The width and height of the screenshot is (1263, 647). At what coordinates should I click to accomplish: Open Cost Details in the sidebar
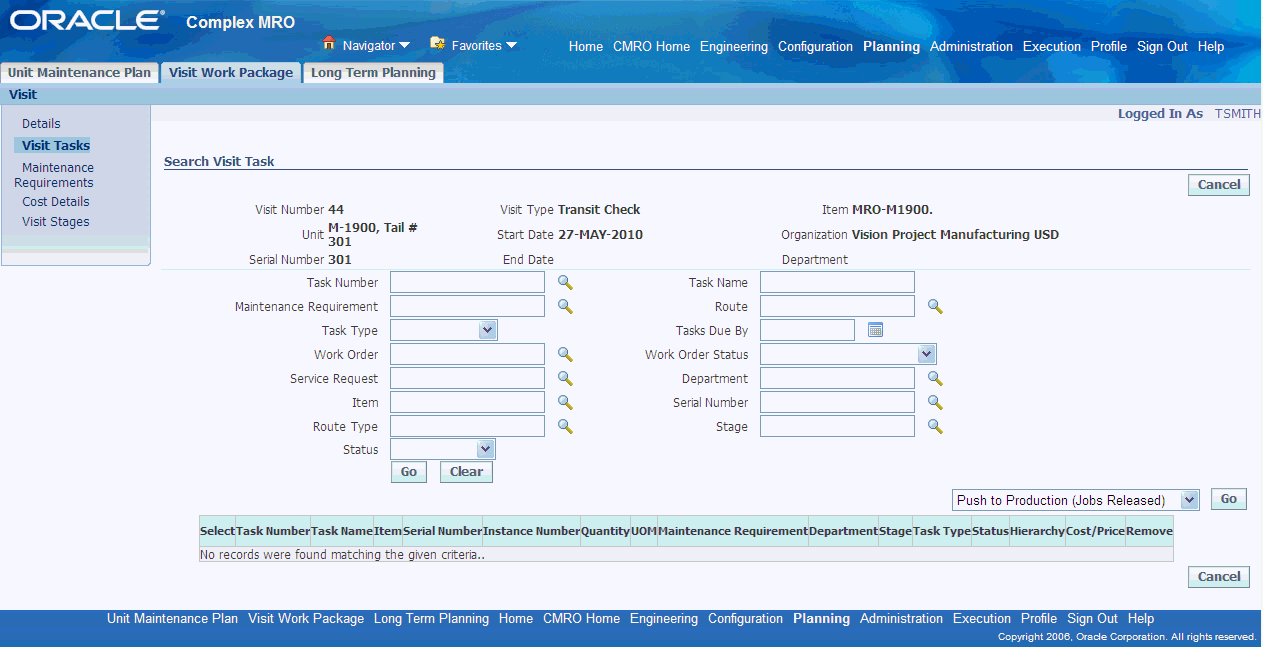[56, 202]
